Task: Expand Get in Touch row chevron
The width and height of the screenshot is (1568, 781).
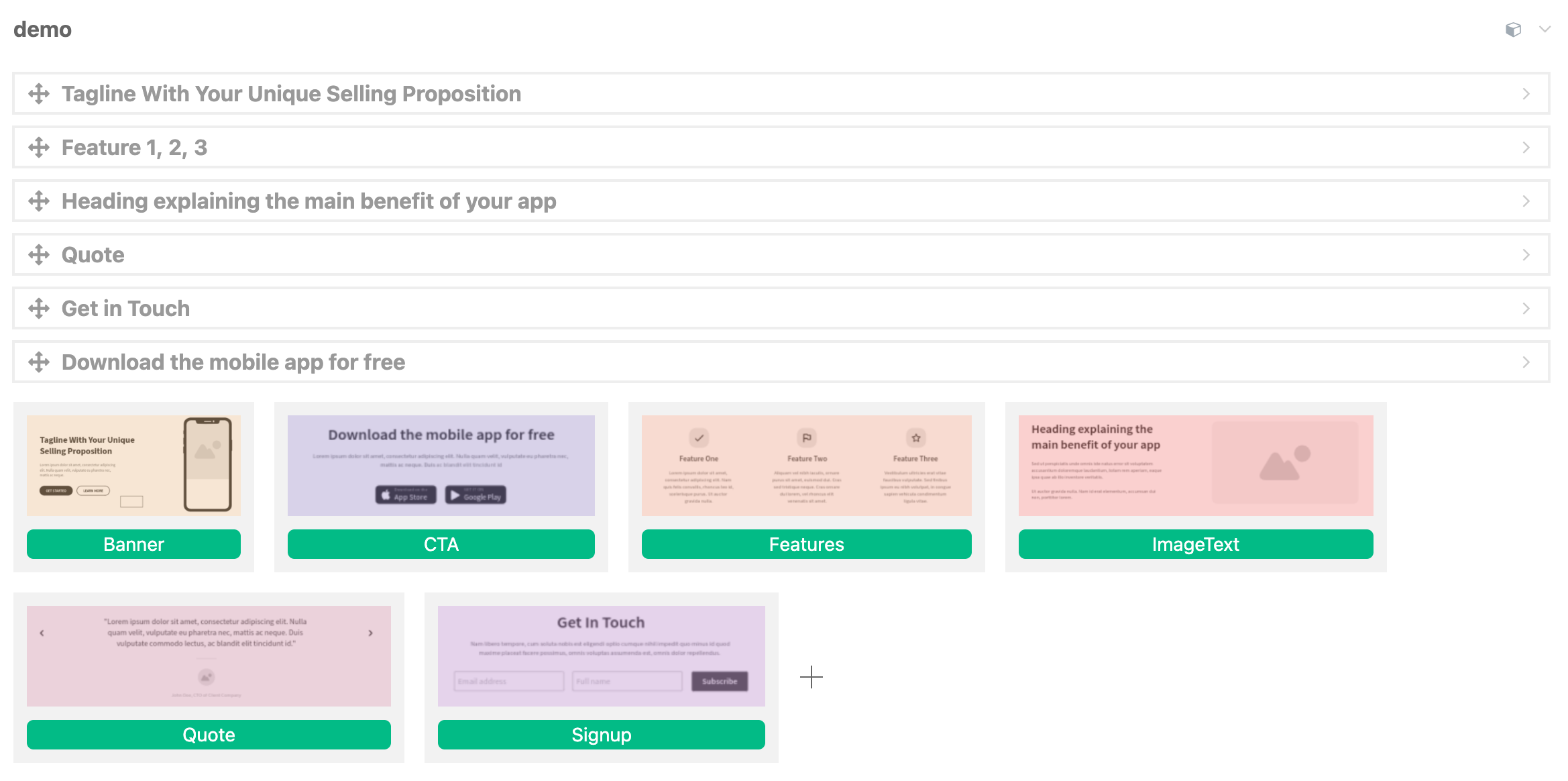Action: (x=1526, y=309)
